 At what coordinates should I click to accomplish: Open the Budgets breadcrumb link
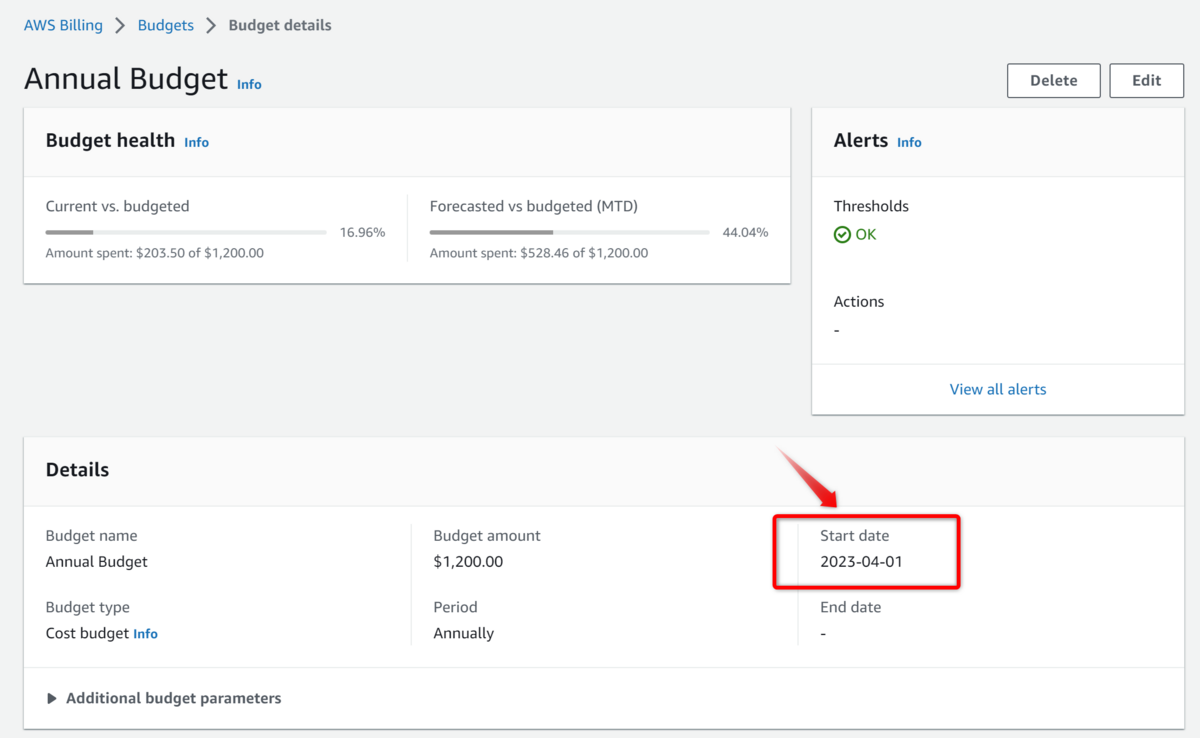(x=165, y=25)
